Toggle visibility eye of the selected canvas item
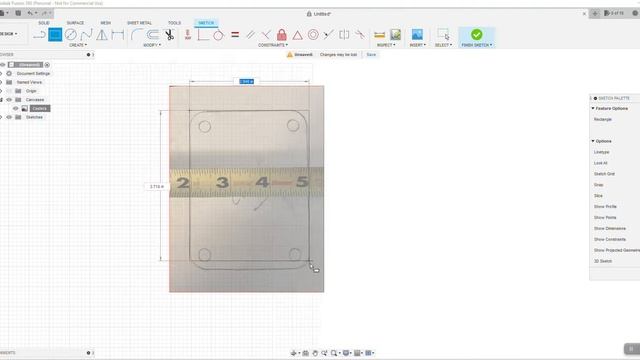640x360 pixels. 16,109
